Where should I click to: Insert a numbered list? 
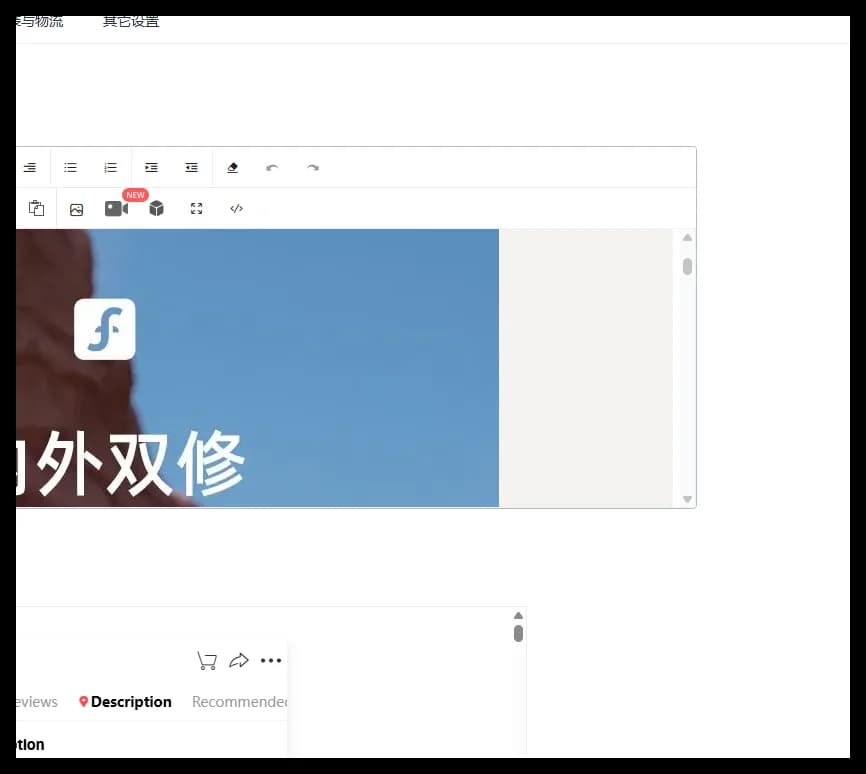click(110, 167)
